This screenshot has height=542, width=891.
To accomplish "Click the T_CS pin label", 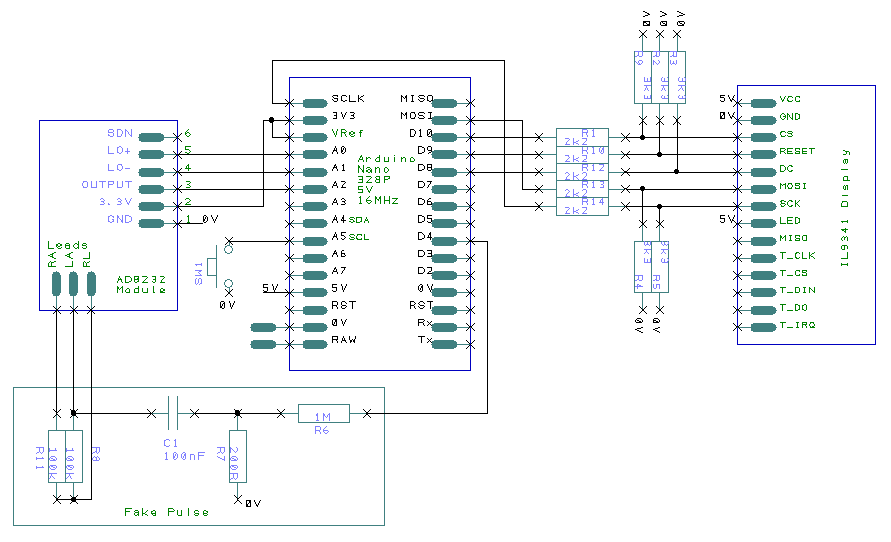I will [x=793, y=273].
